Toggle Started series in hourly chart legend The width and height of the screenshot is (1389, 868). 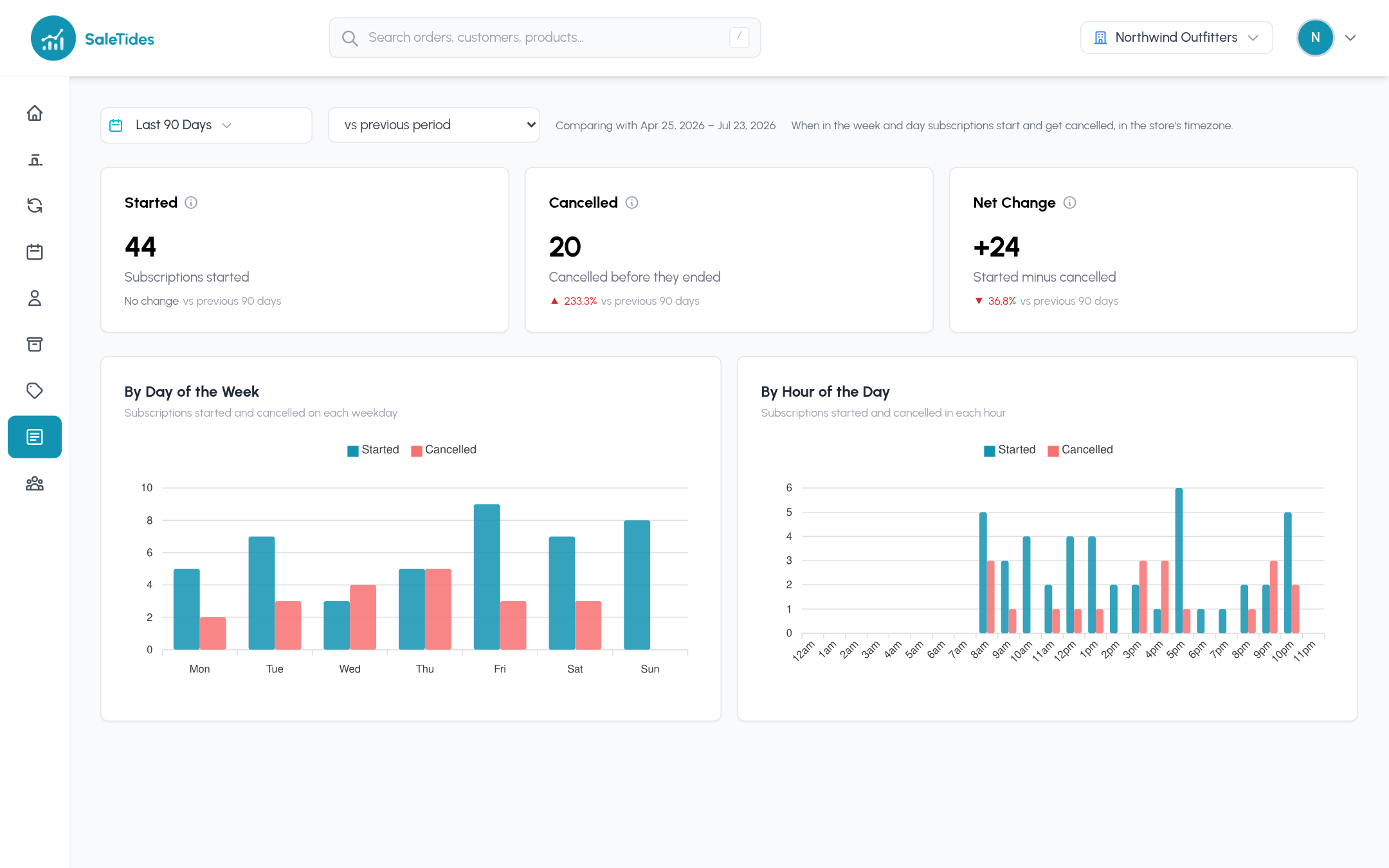tap(1010, 450)
